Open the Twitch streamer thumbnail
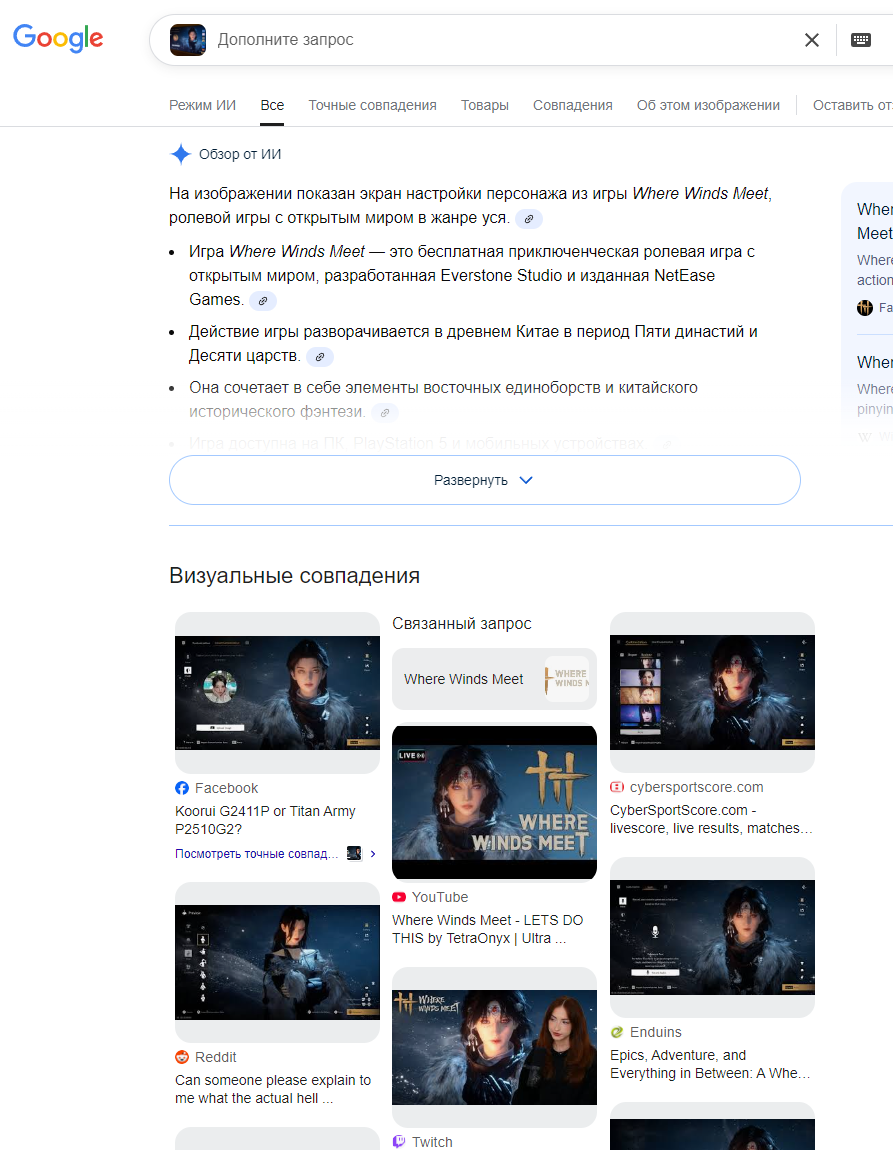 coord(494,1047)
